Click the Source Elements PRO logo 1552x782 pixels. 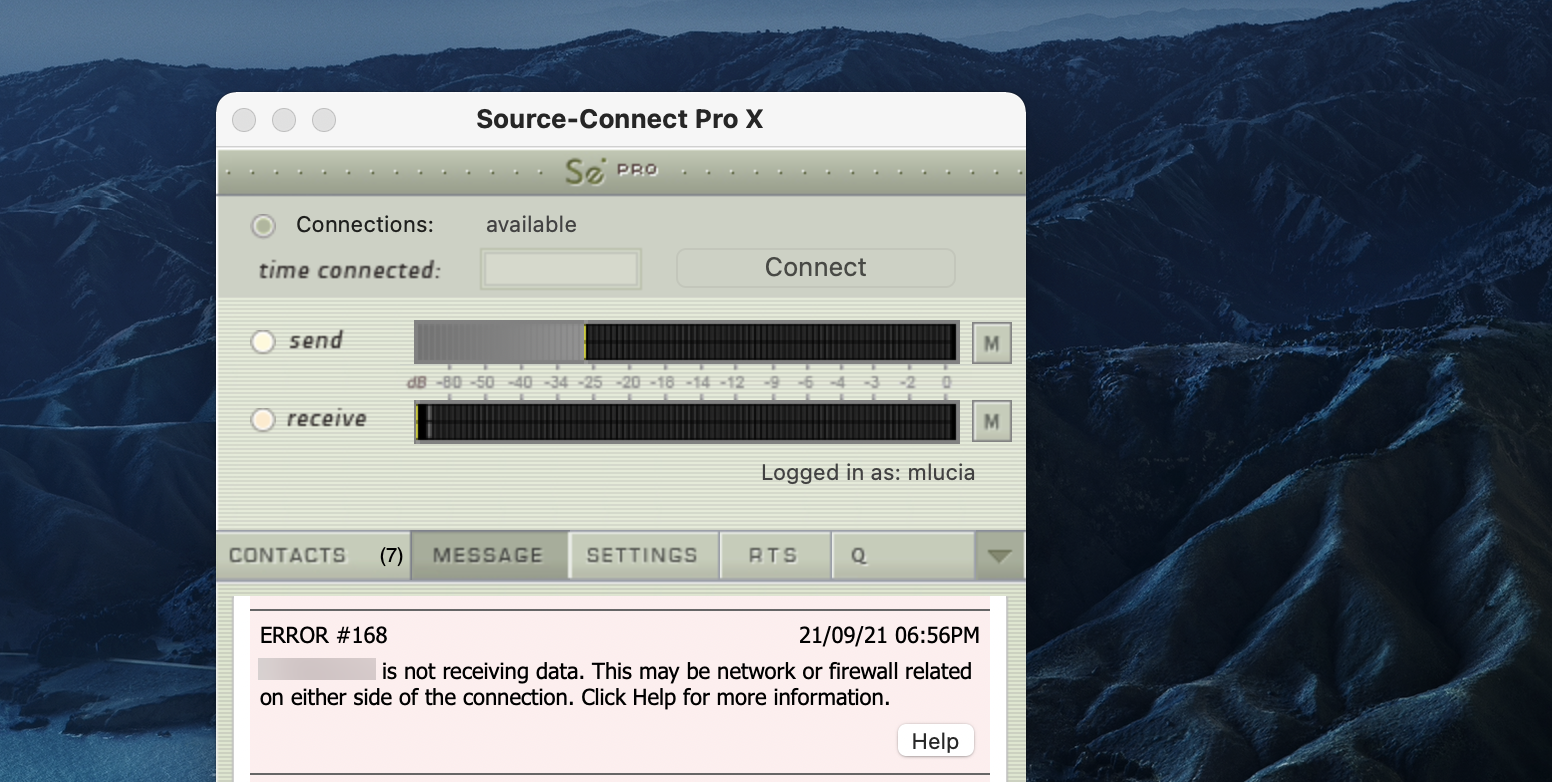(x=610, y=171)
